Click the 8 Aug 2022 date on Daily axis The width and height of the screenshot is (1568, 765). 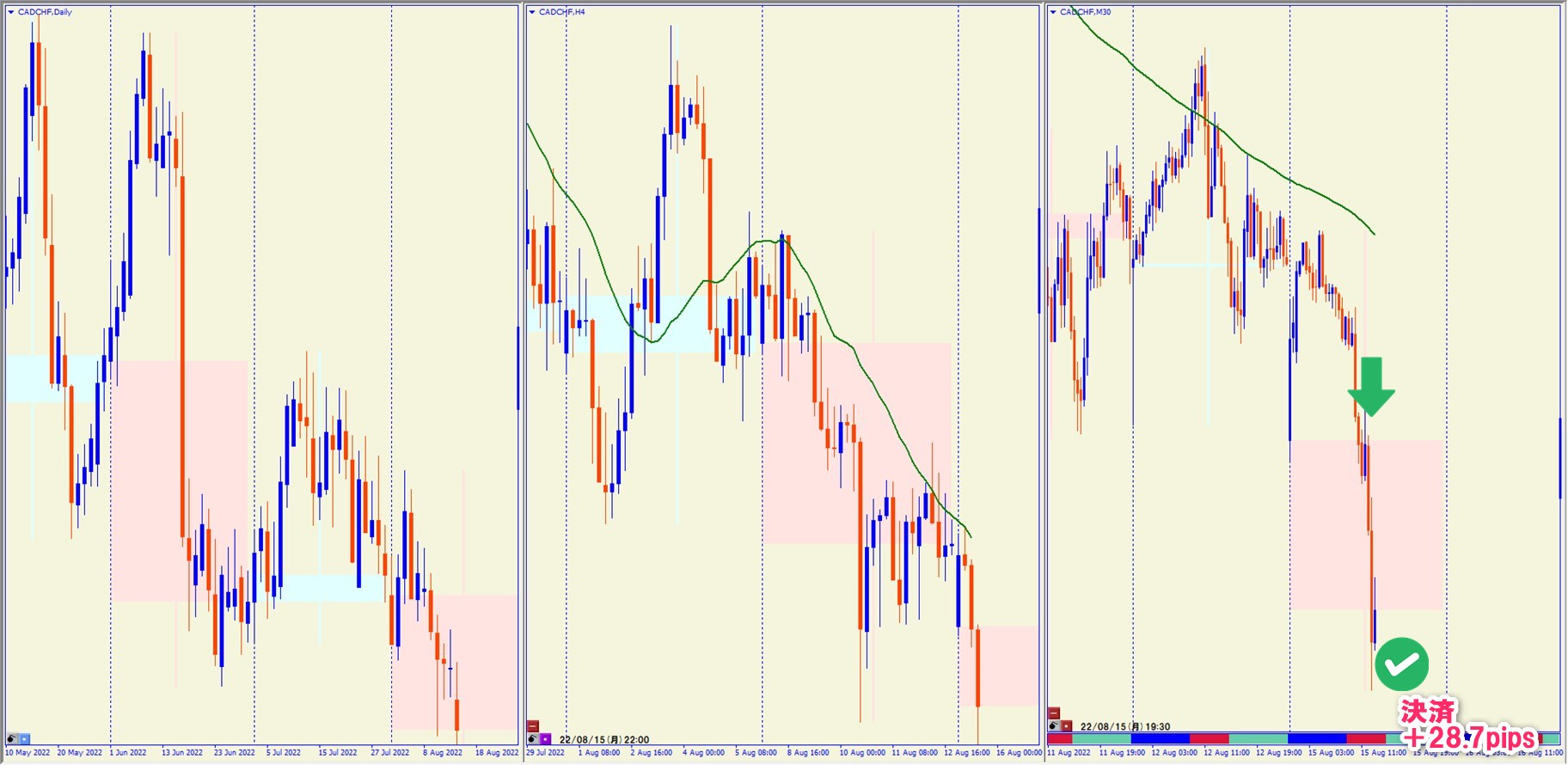coord(442,753)
